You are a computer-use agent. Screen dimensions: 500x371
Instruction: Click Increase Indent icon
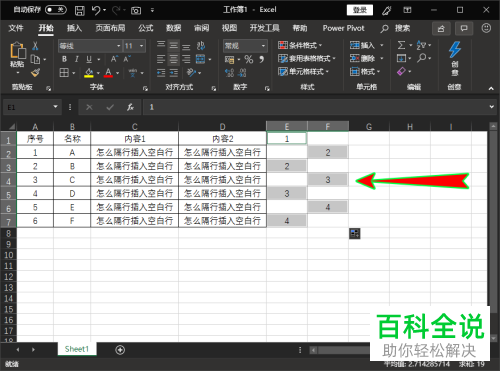pos(174,73)
